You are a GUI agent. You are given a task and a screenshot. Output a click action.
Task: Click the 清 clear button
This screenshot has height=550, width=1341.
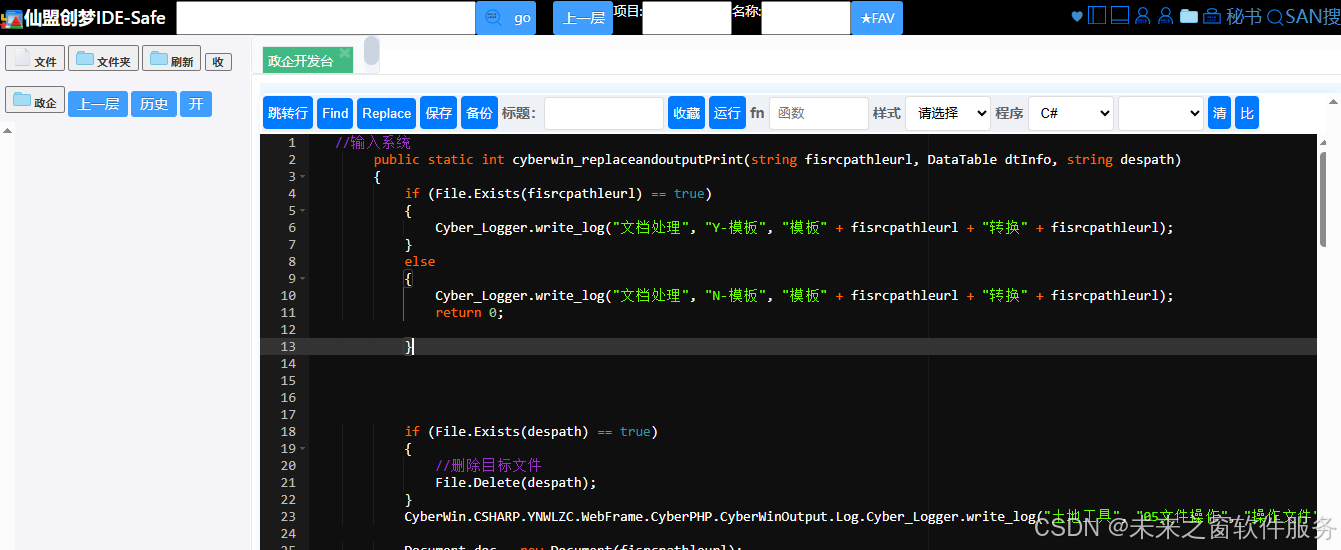tap(1219, 113)
